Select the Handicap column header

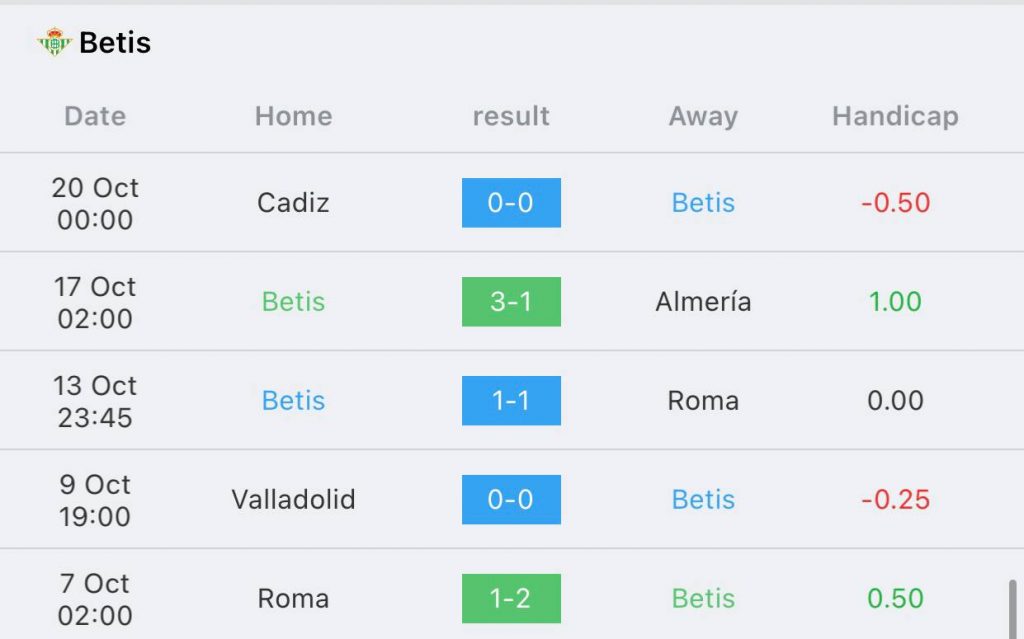(895, 116)
